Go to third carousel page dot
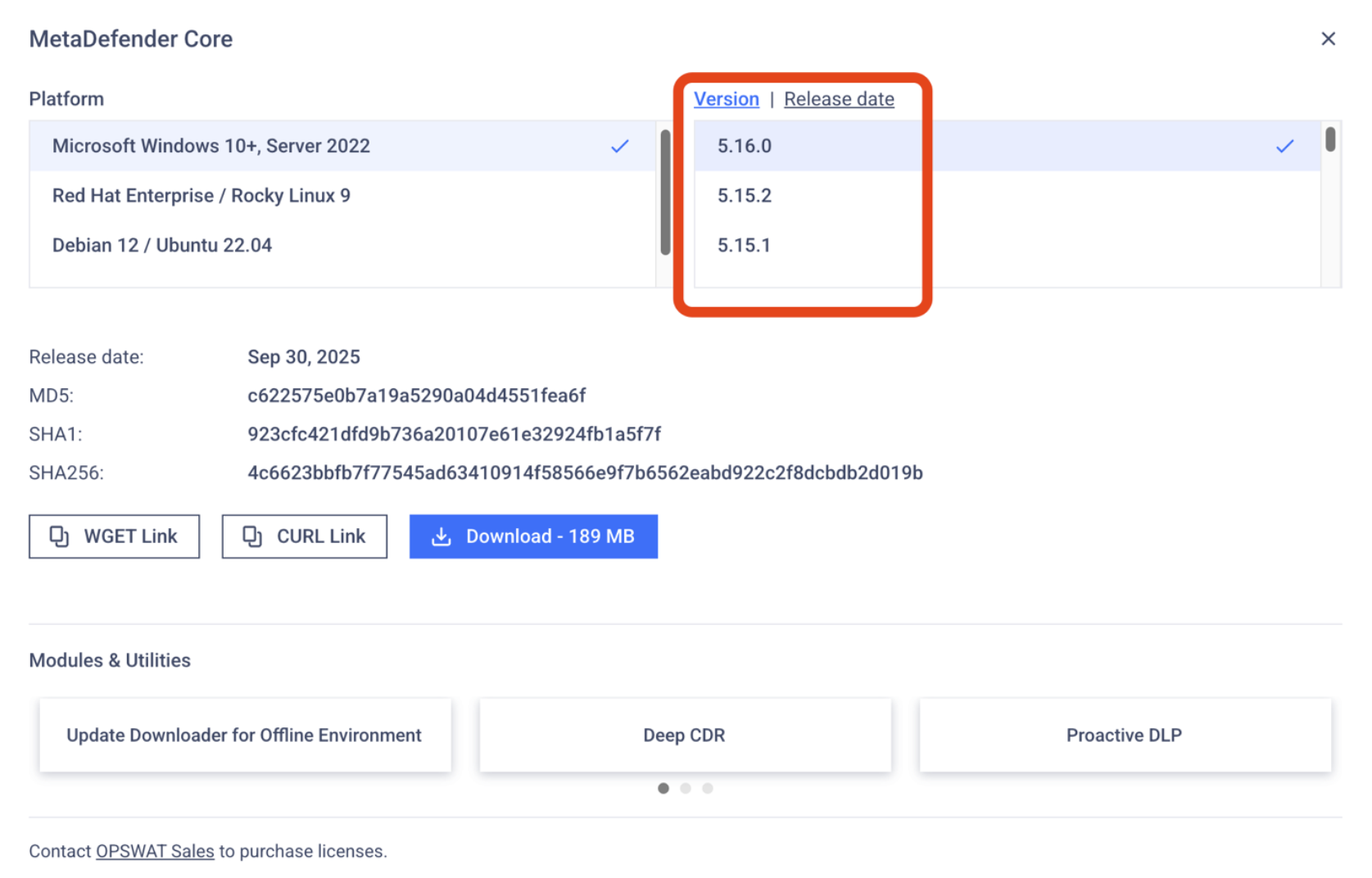1372x878 pixels. [x=708, y=788]
